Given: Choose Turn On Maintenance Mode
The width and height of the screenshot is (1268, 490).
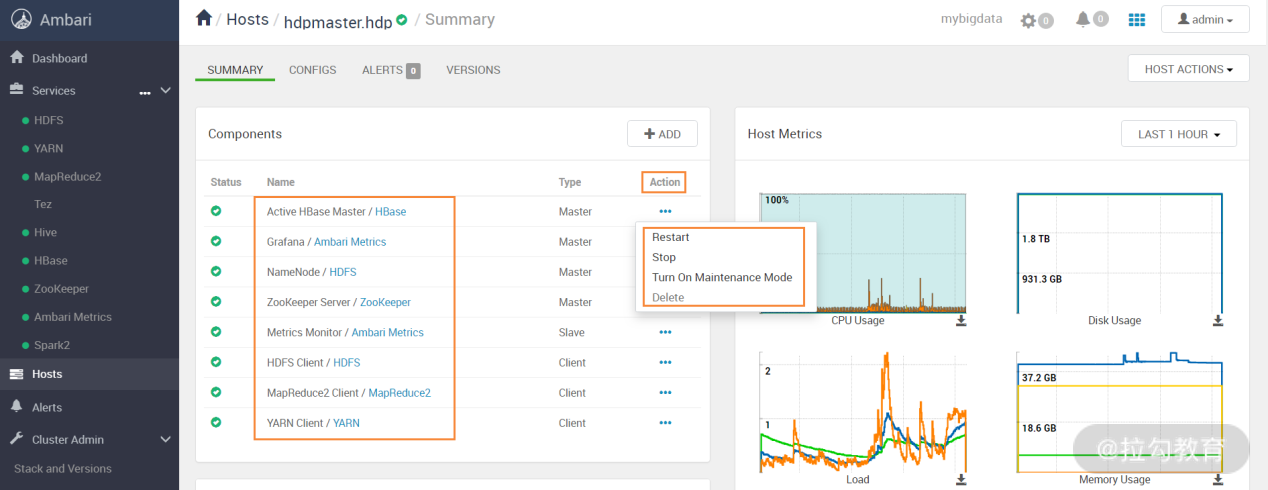Looking at the screenshot, I should point(722,277).
